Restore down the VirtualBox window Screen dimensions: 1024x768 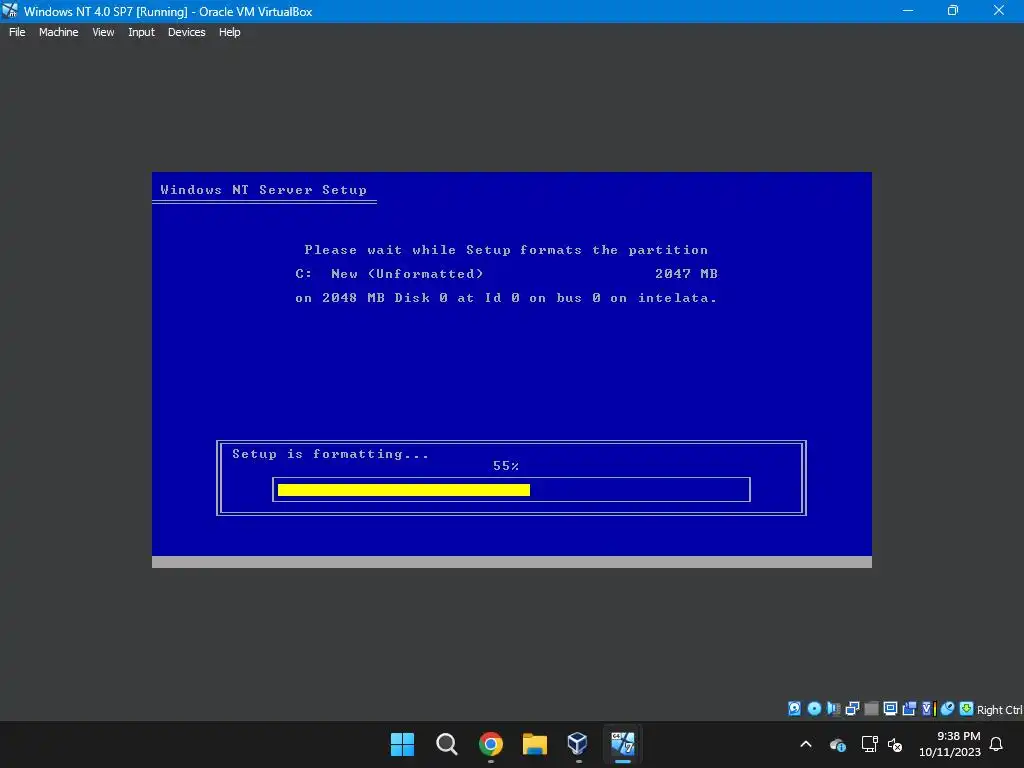[x=953, y=10]
